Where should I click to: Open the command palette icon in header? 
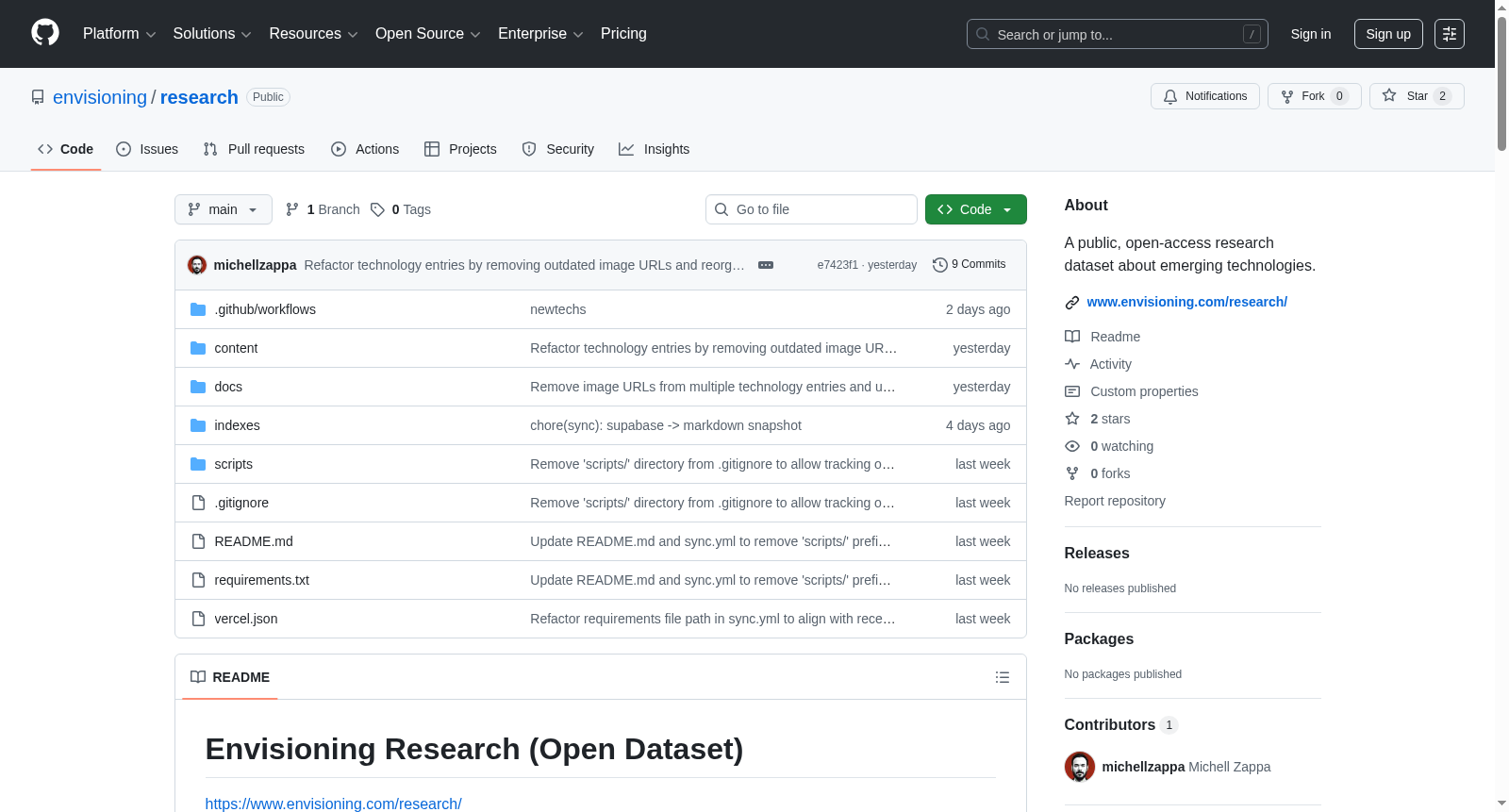(1449, 34)
